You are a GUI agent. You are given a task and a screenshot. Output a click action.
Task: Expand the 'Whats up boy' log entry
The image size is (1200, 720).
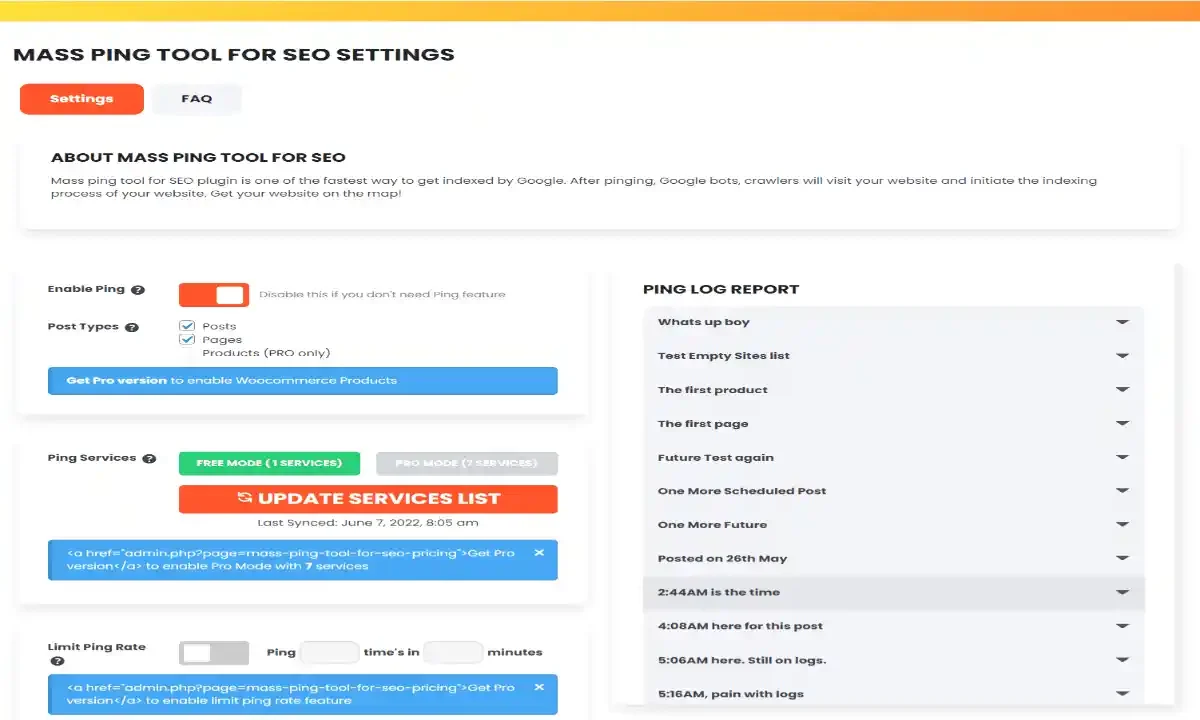pos(893,322)
